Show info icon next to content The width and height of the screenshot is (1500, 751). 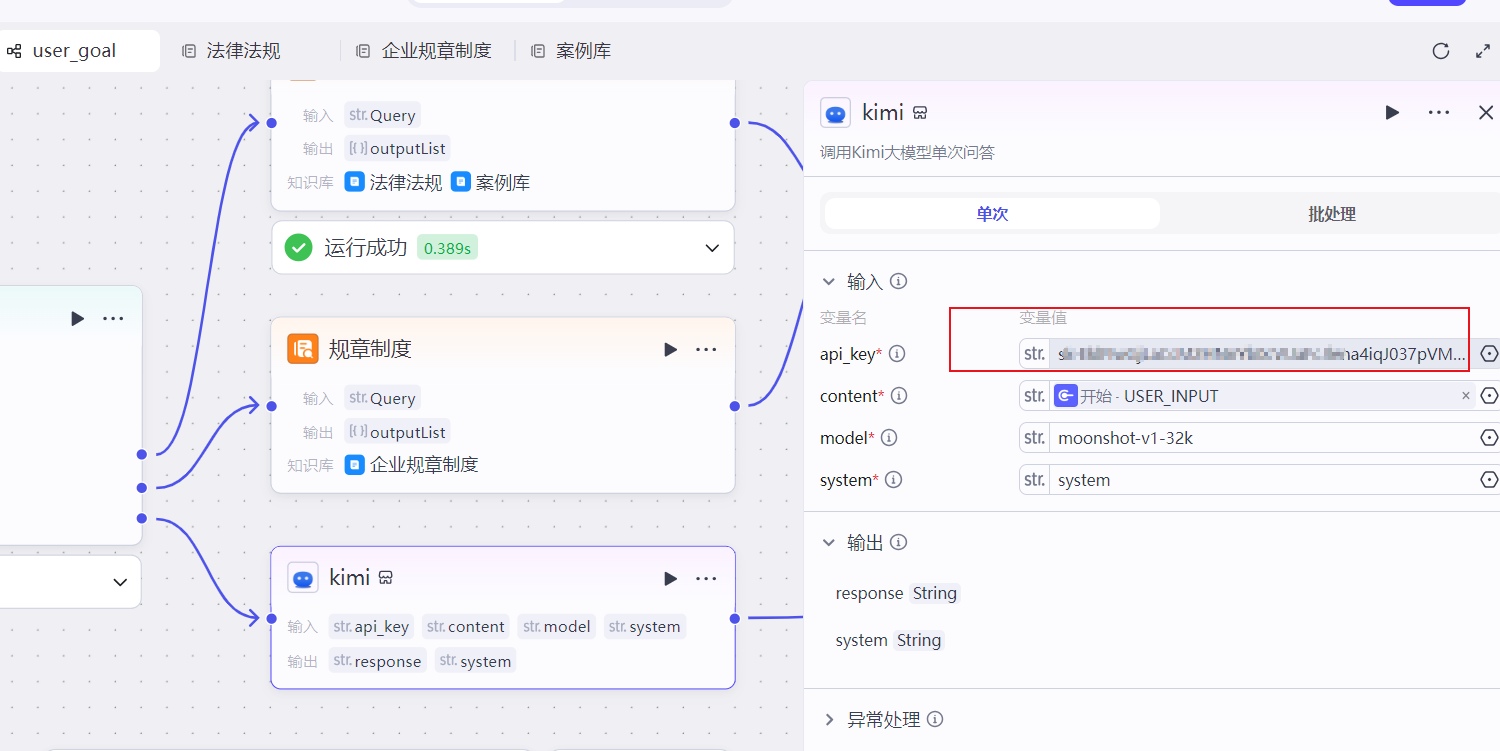[x=899, y=396]
